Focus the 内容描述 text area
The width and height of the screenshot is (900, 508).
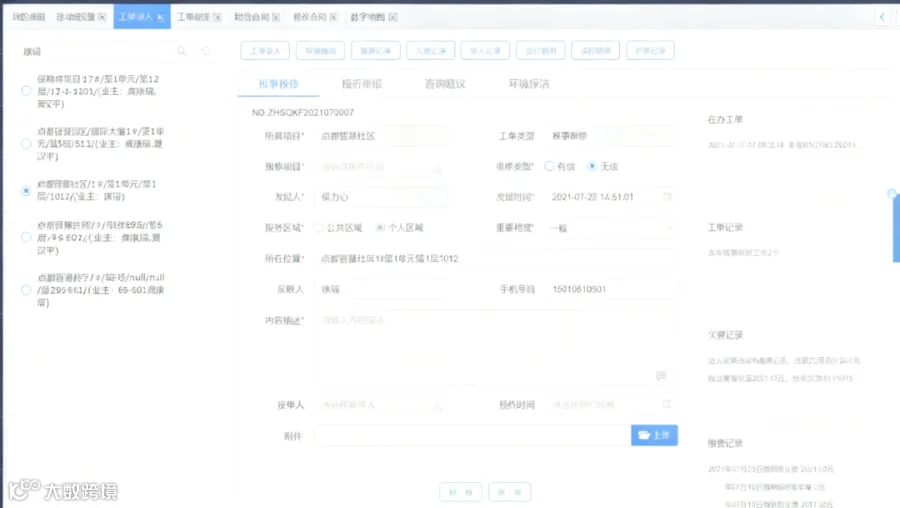(496, 348)
